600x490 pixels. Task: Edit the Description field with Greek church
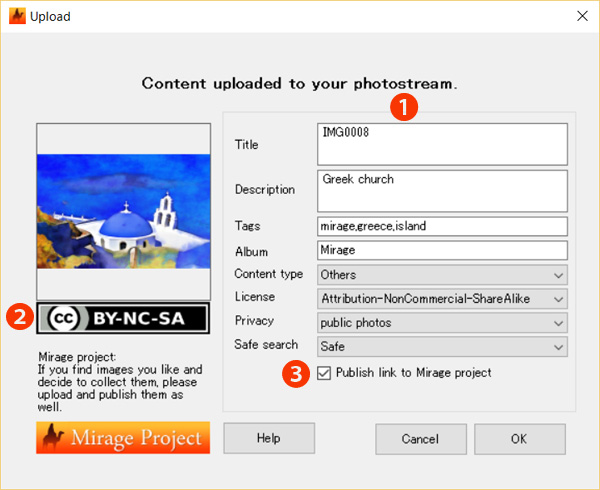click(442, 191)
